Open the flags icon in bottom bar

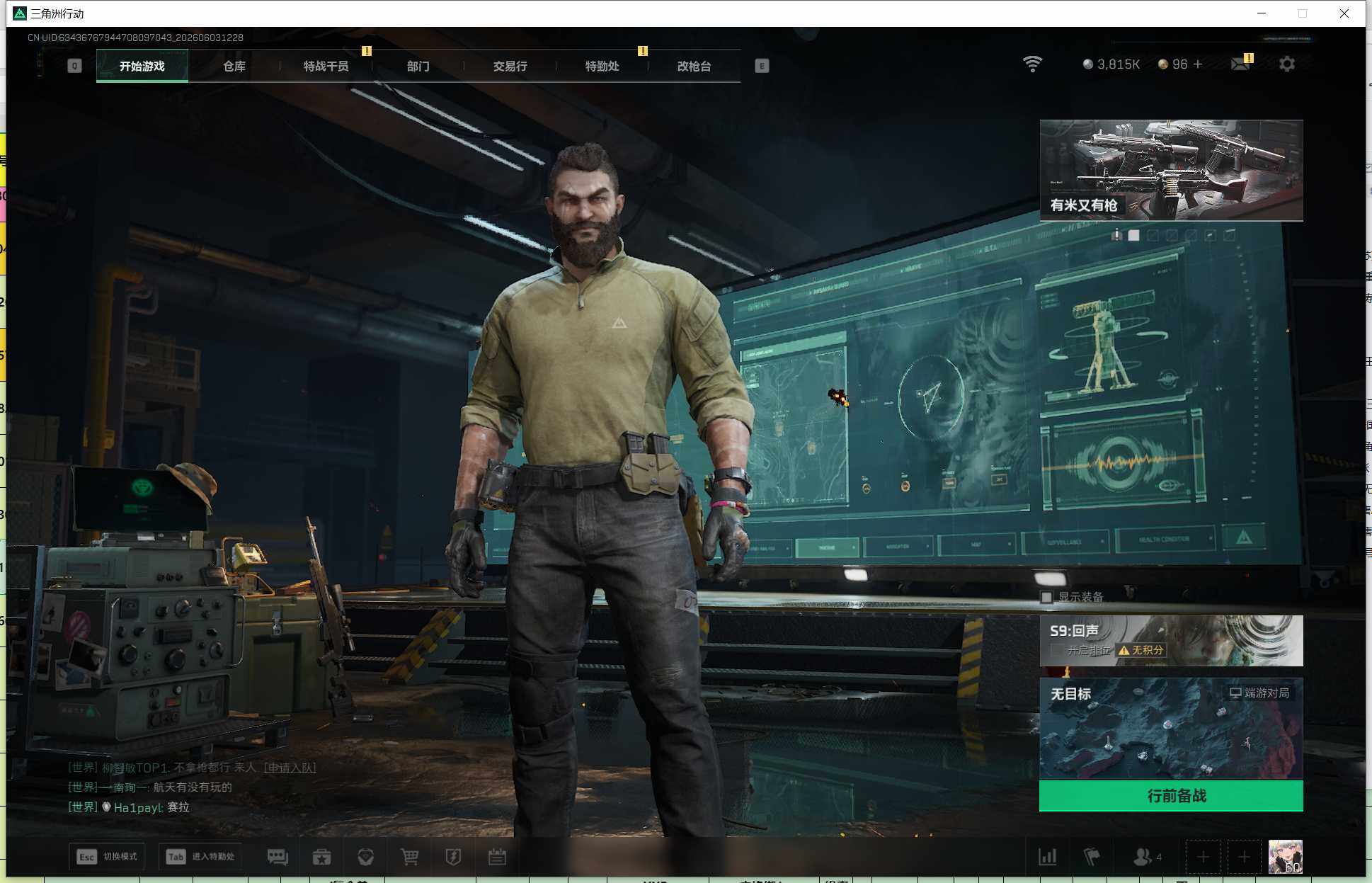1092,857
